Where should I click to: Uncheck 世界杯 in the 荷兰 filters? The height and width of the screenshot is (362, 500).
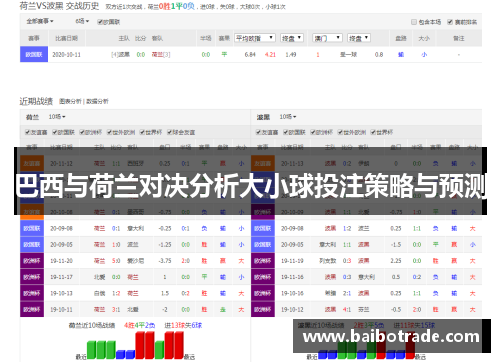(x=142, y=132)
